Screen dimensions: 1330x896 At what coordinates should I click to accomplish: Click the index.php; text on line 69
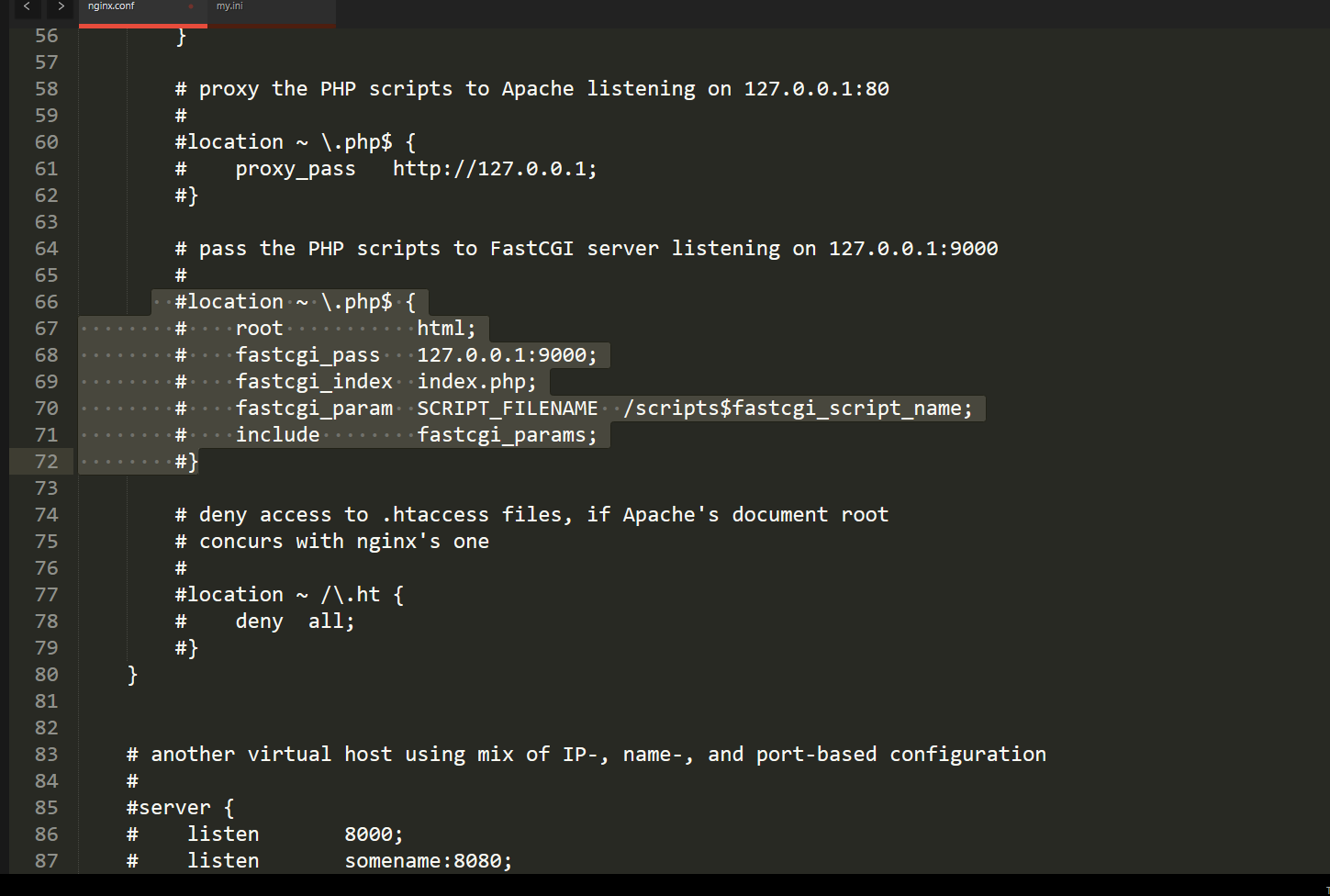[x=476, y=382]
